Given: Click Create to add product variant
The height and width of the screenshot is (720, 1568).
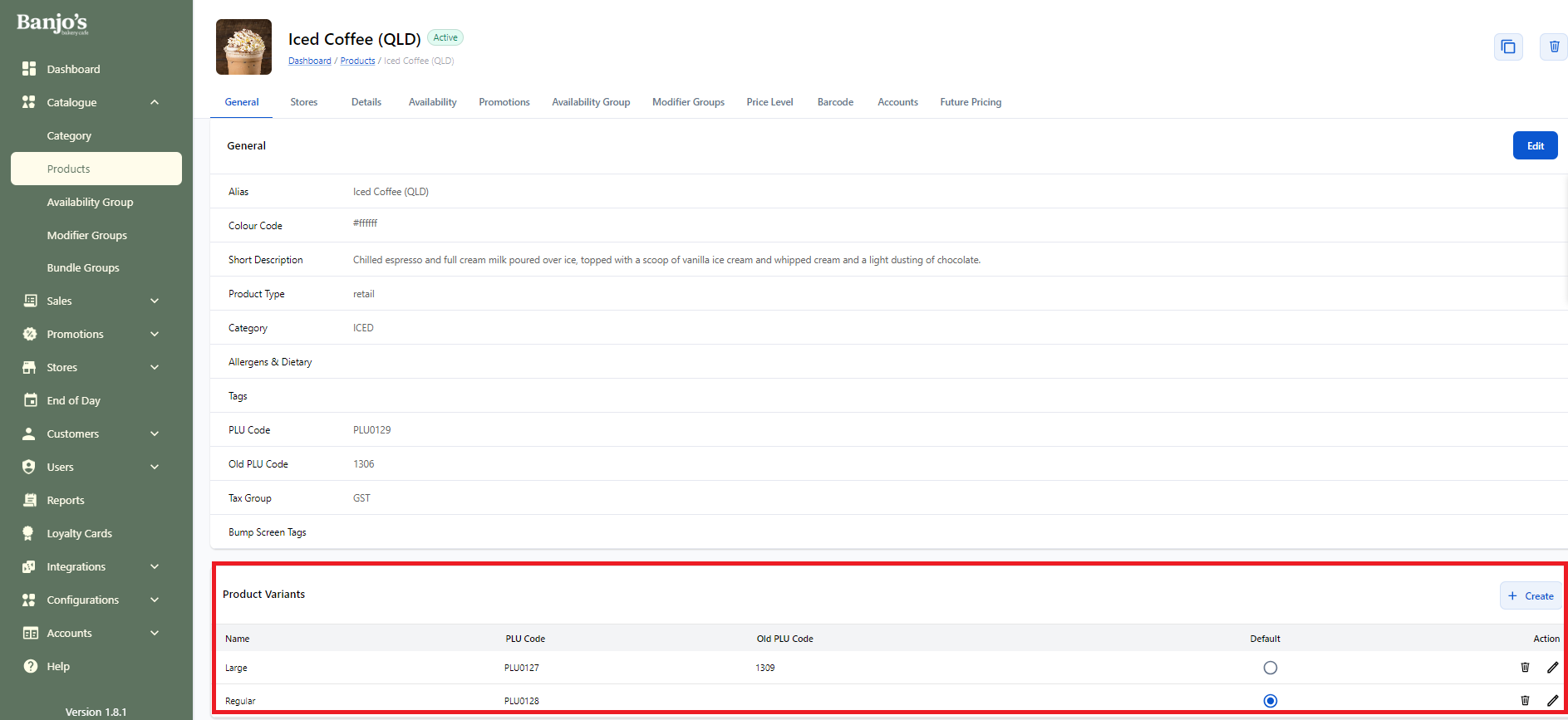Looking at the screenshot, I should (x=1531, y=596).
